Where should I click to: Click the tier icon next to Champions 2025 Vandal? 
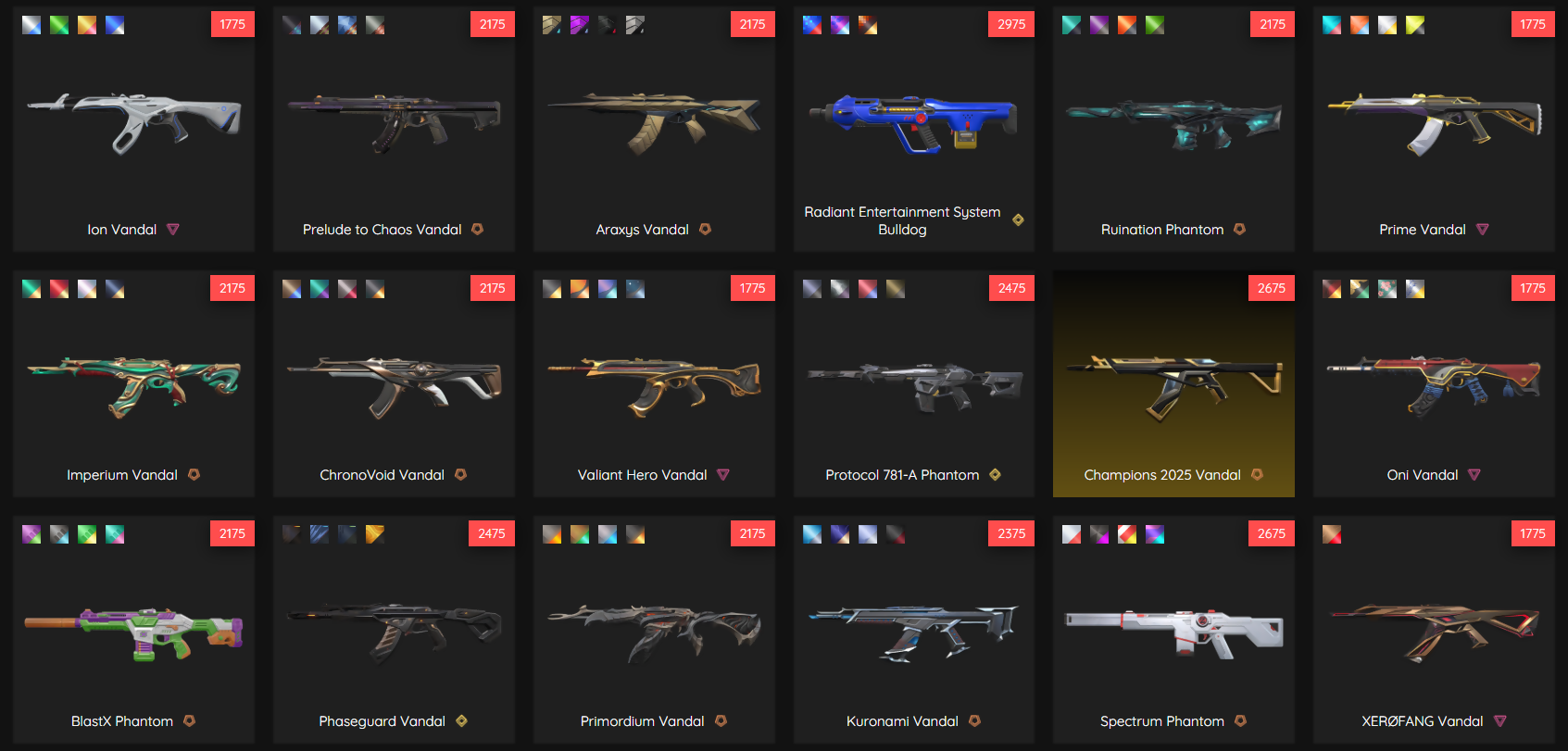point(1257,474)
